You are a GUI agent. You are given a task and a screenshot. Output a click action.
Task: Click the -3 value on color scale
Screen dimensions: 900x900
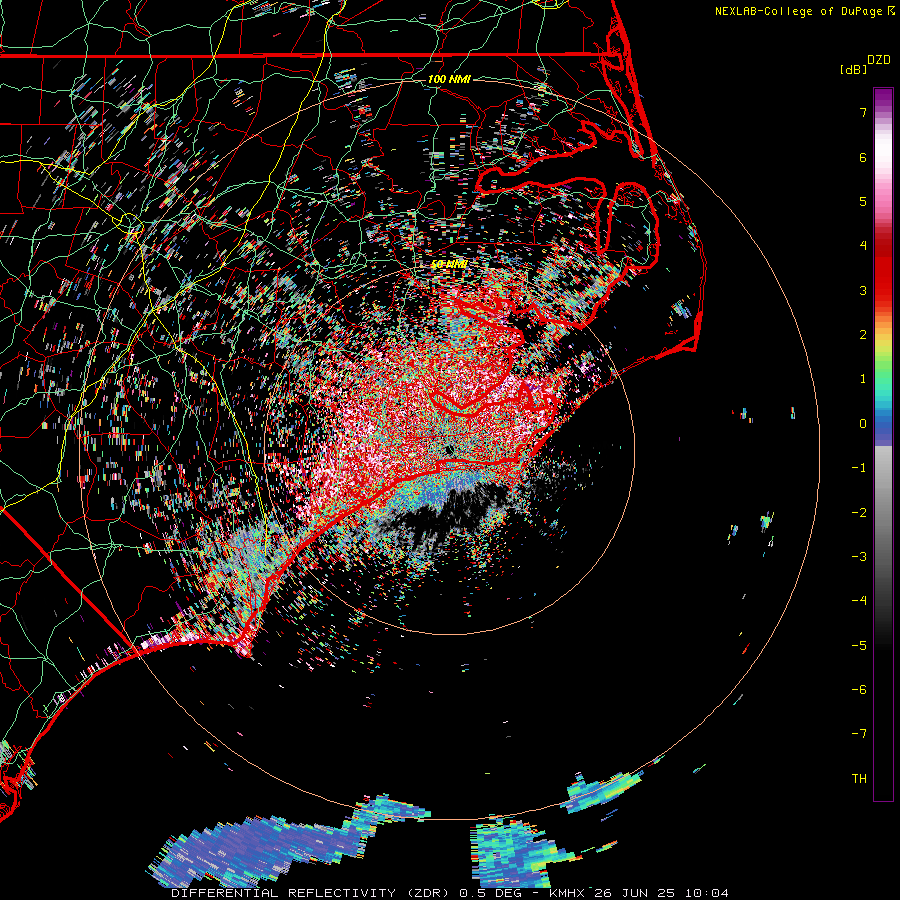859,557
